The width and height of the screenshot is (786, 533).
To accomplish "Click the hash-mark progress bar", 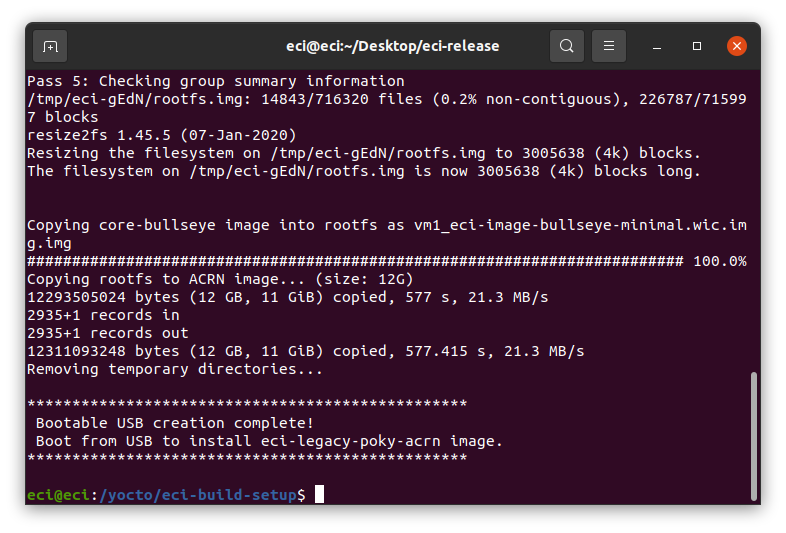I will [355, 261].
